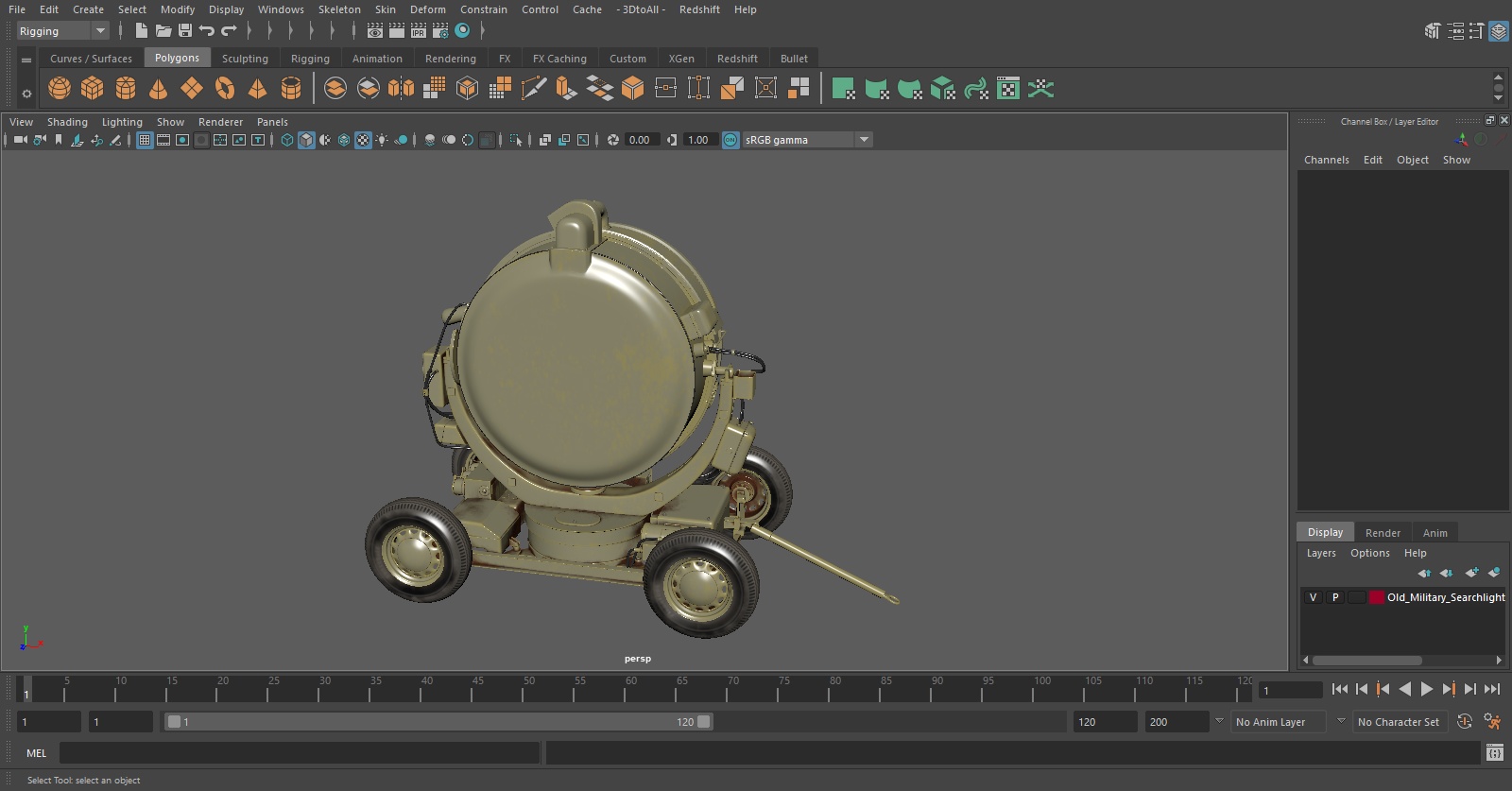The height and width of the screenshot is (791, 1512).
Task: Click the Save Scene icon
Action: point(185,31)
